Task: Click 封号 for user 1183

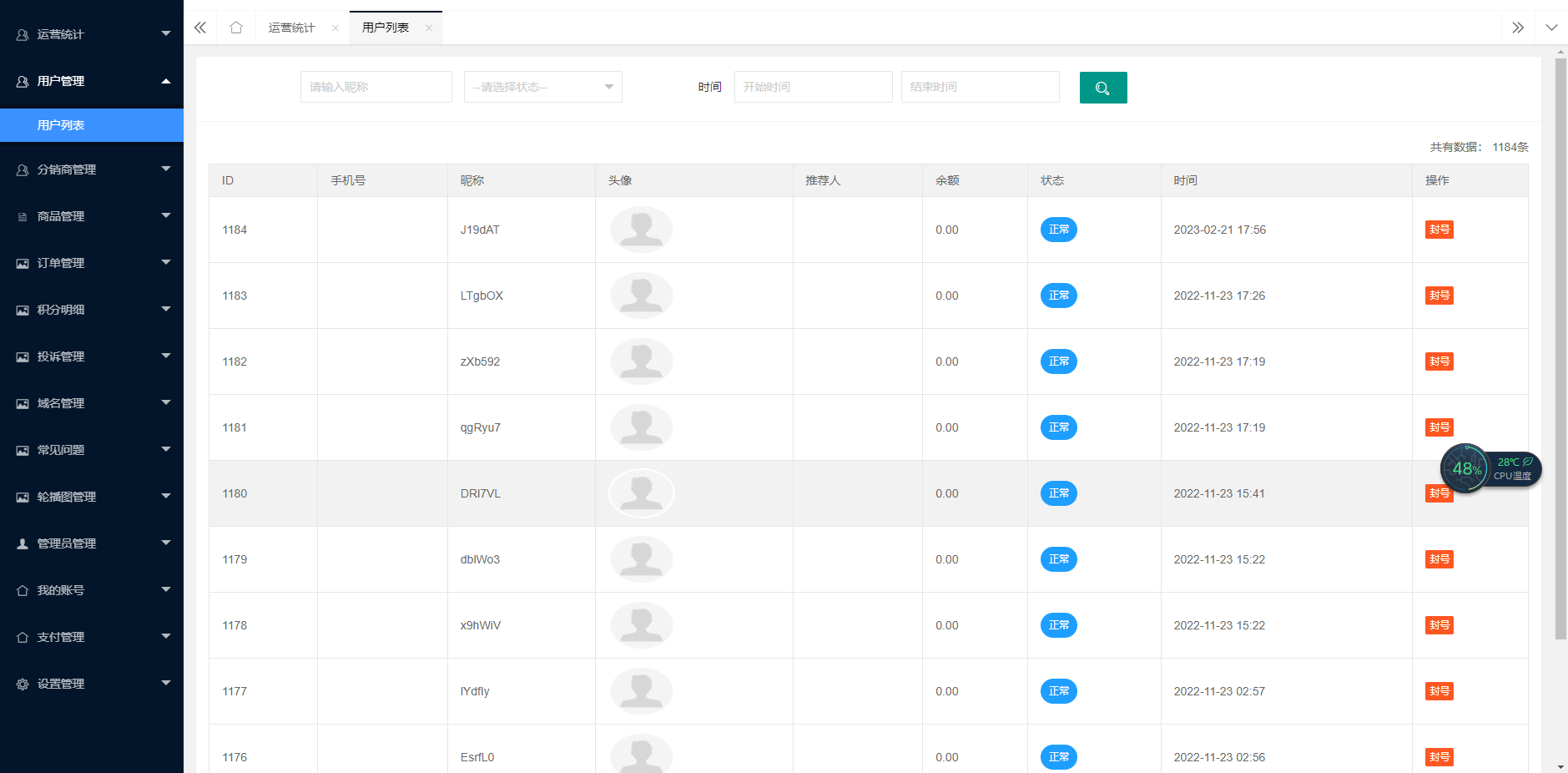Action: click(x=1439, y=296)
